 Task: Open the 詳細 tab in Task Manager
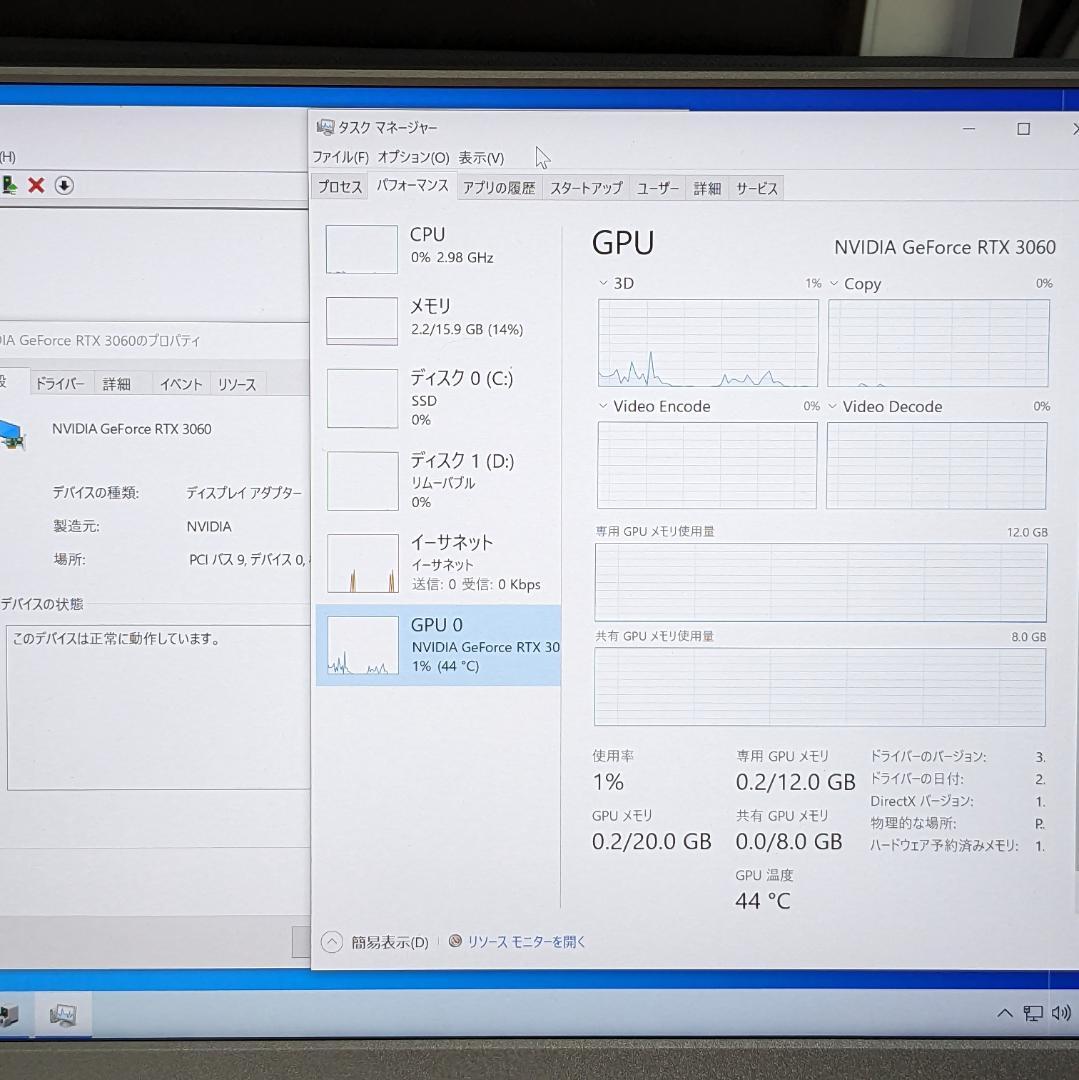pyautogui.click(x=707, y=188)
